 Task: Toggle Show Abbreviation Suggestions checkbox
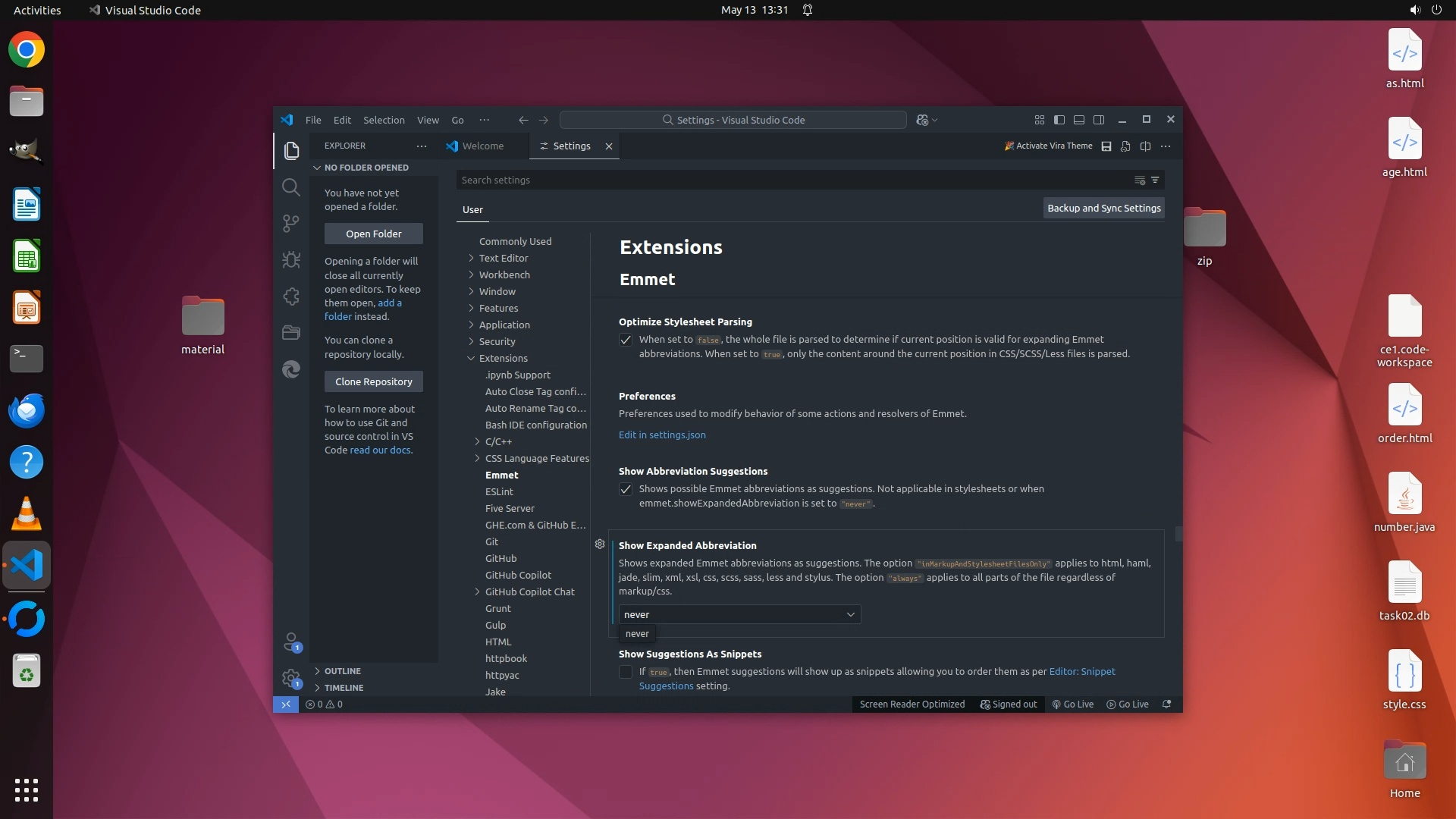pos(626,489)
